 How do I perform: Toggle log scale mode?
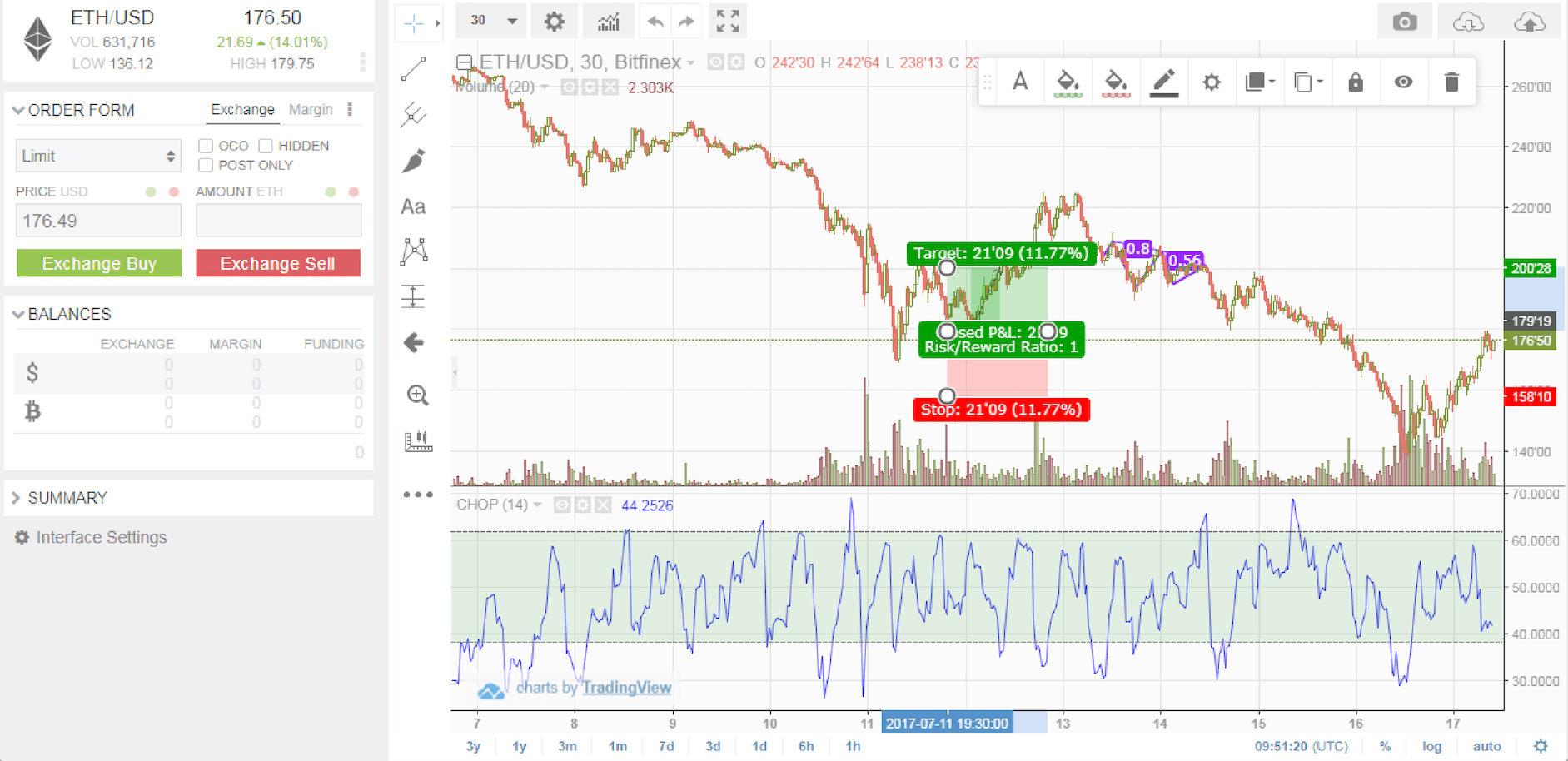(1431, 746)
